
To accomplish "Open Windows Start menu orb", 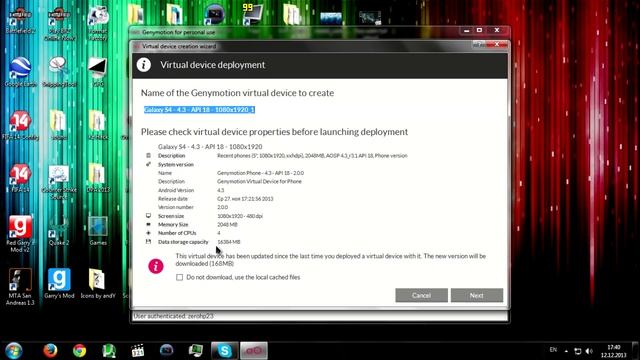I will pyautogui.click(x=14, y=351).
